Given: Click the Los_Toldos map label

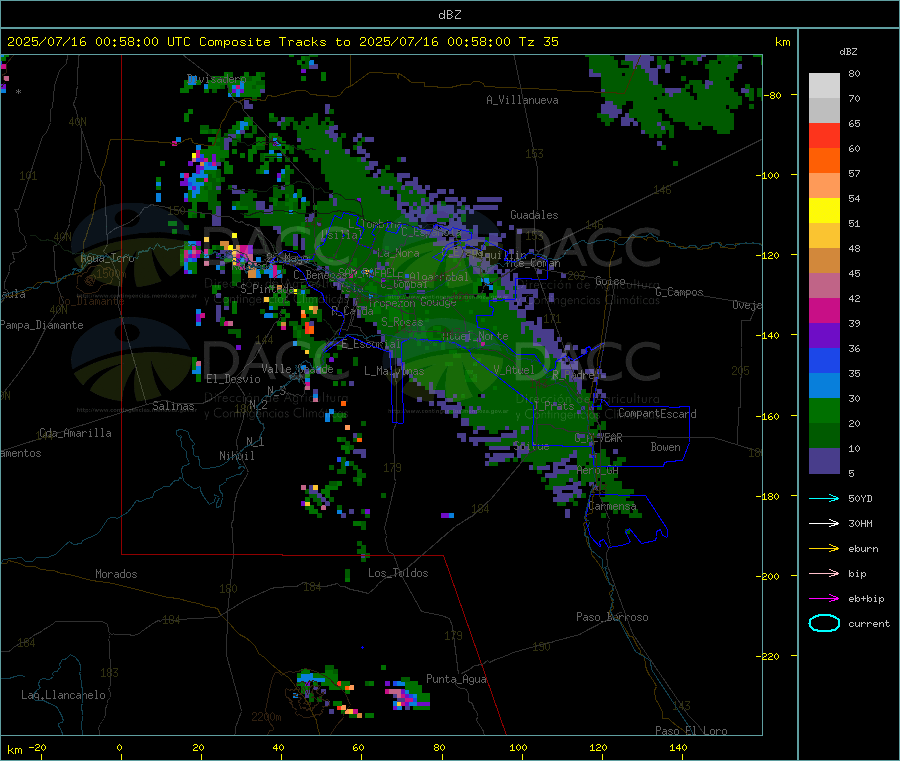Looking at the screenshot, I should 398,573.
